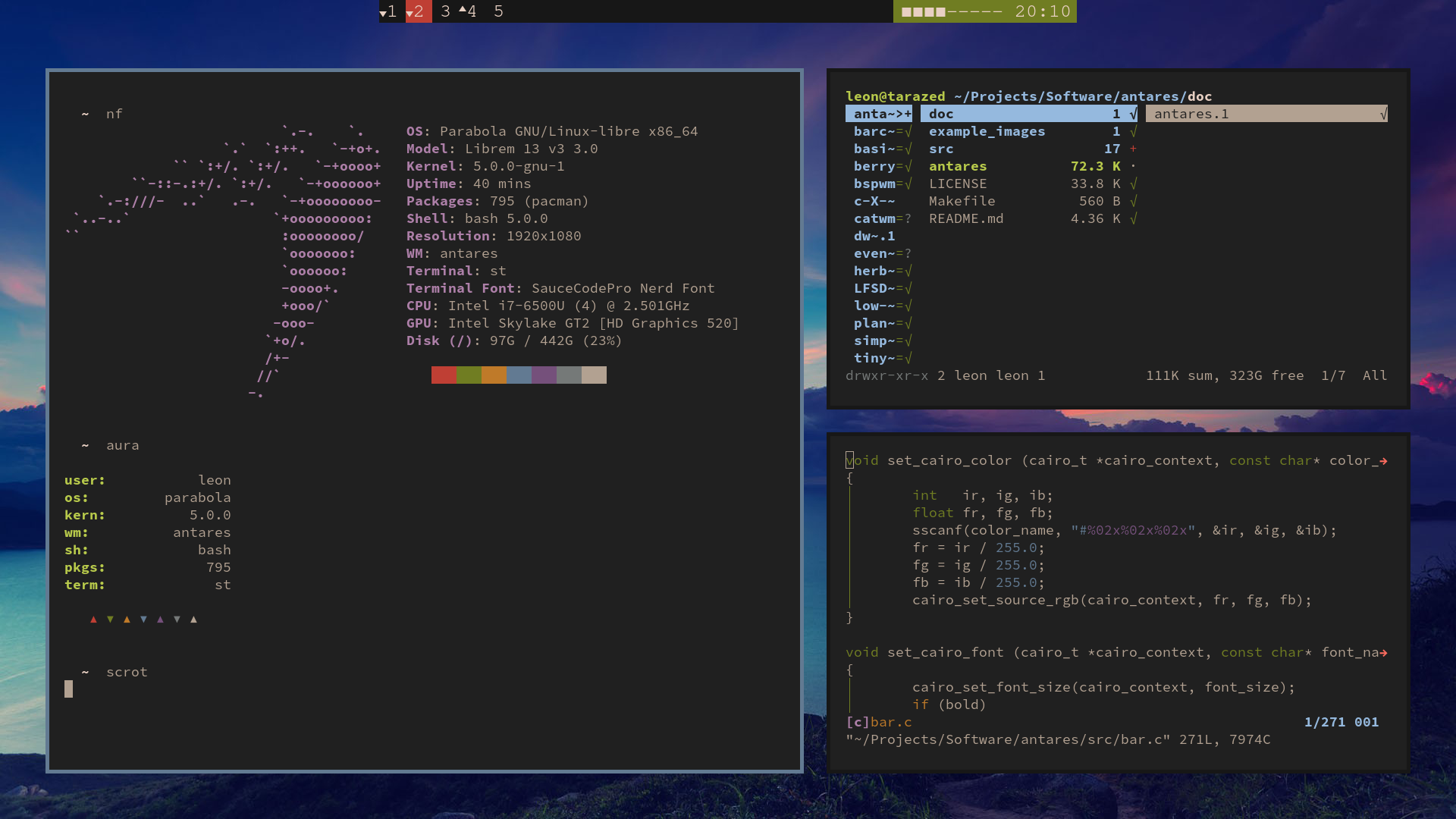The image size is (1456, 819).
Task: Click the red up-triangle below aura output
Action: pyautogui.click(x=93, y=620)
